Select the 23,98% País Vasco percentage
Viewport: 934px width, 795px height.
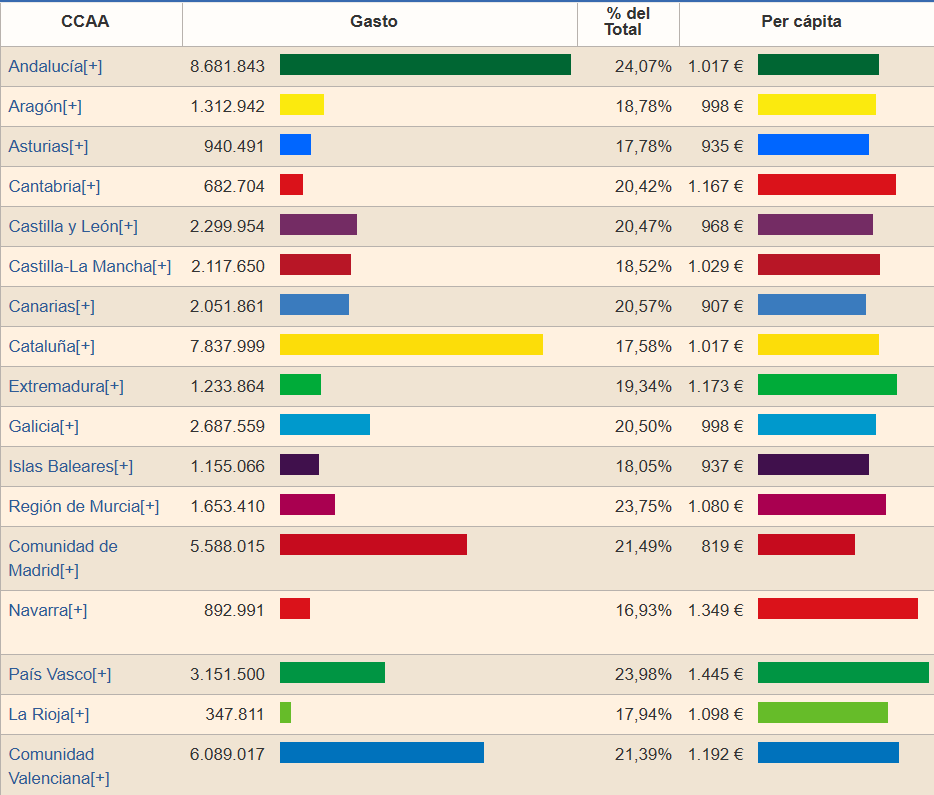(x=643, y=675)
